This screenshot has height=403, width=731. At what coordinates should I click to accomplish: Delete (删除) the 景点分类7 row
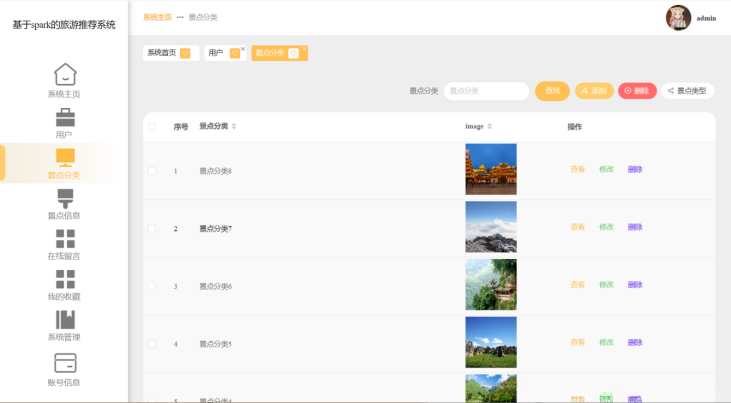click(x=635, y=227)
